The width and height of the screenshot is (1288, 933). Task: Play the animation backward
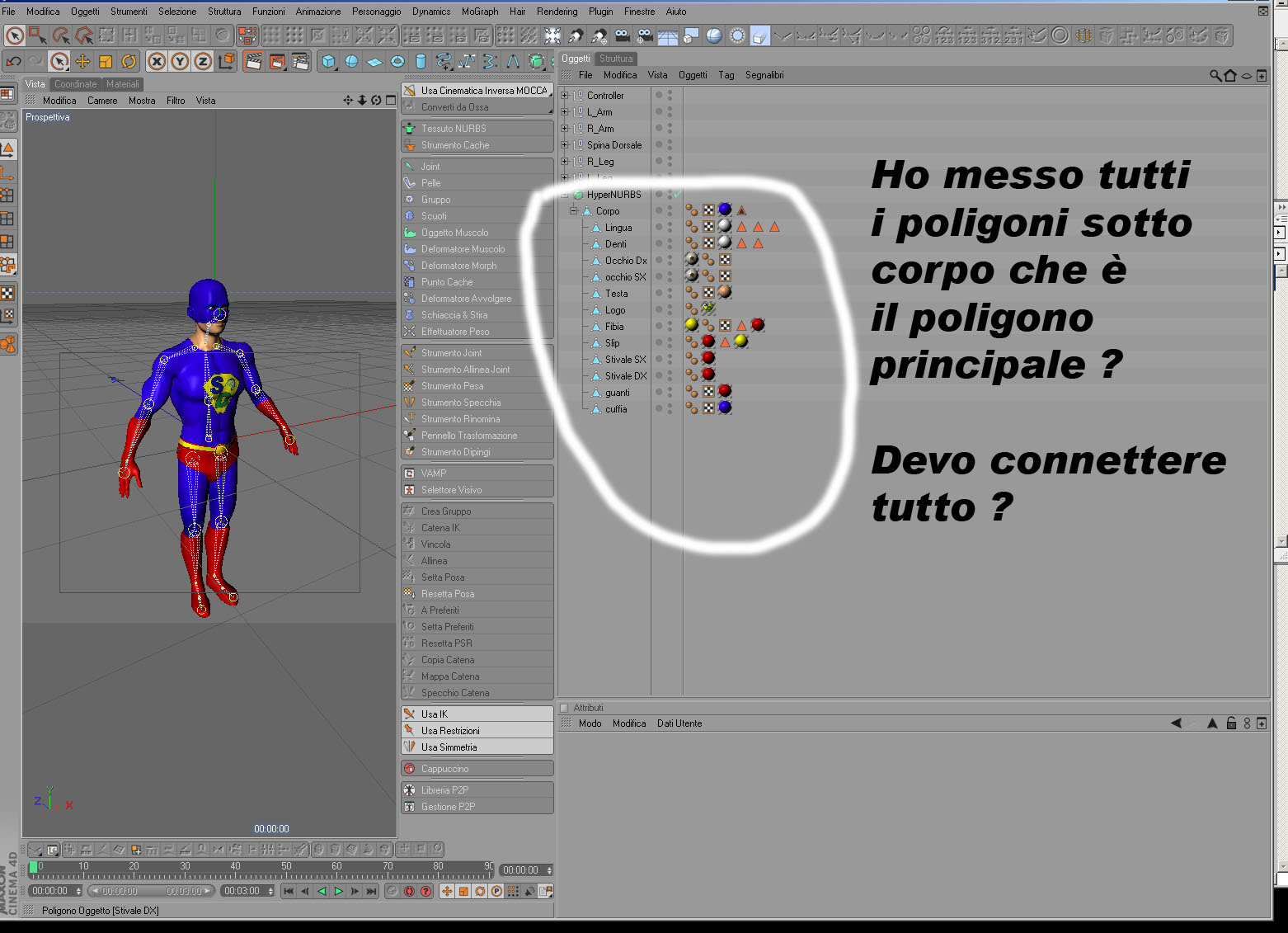pos(322,891)
